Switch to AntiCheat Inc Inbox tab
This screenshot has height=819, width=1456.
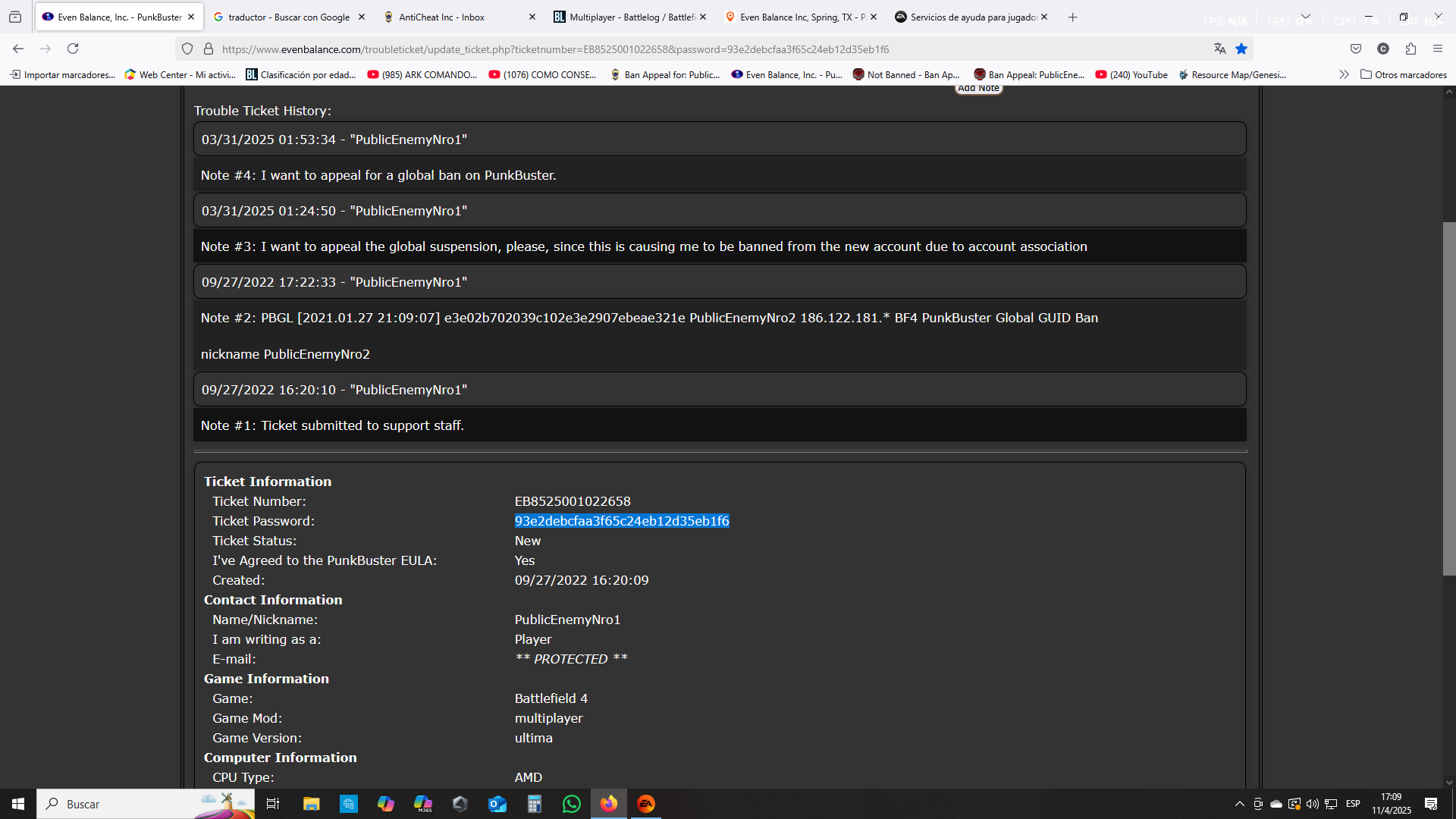[x=459, y=17]
